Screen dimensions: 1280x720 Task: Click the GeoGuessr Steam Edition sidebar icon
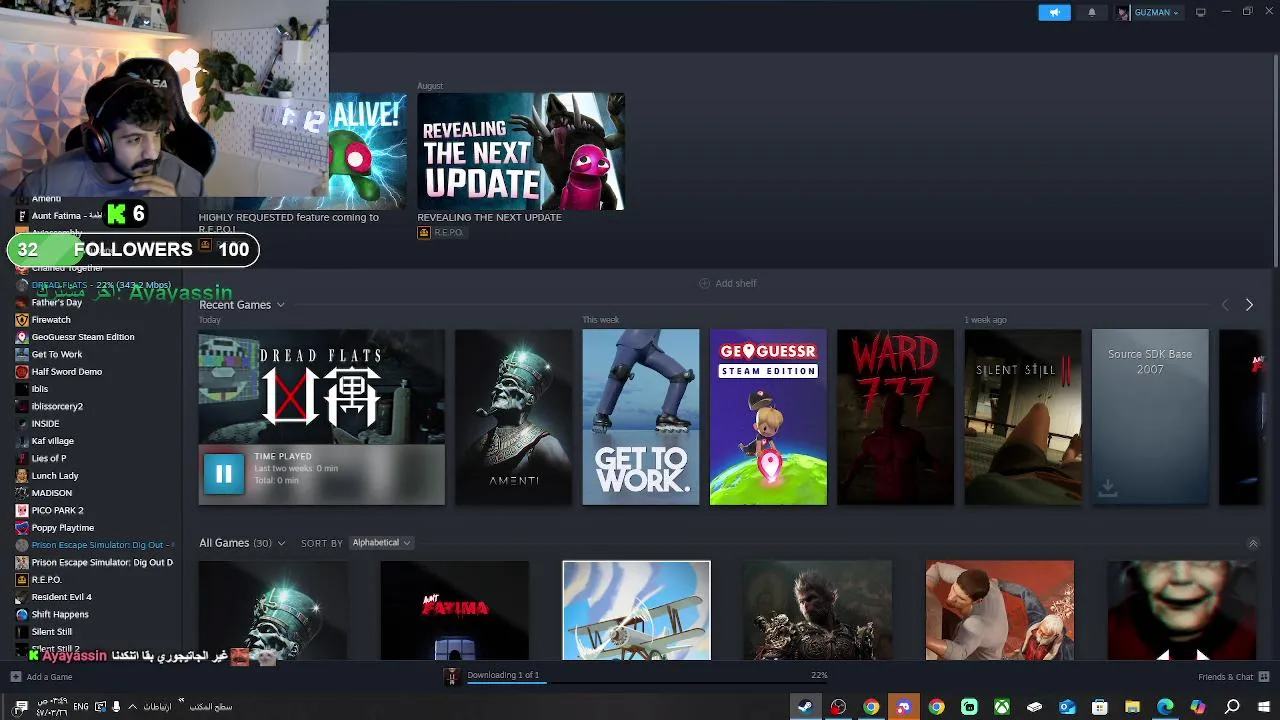coord(22,337)
